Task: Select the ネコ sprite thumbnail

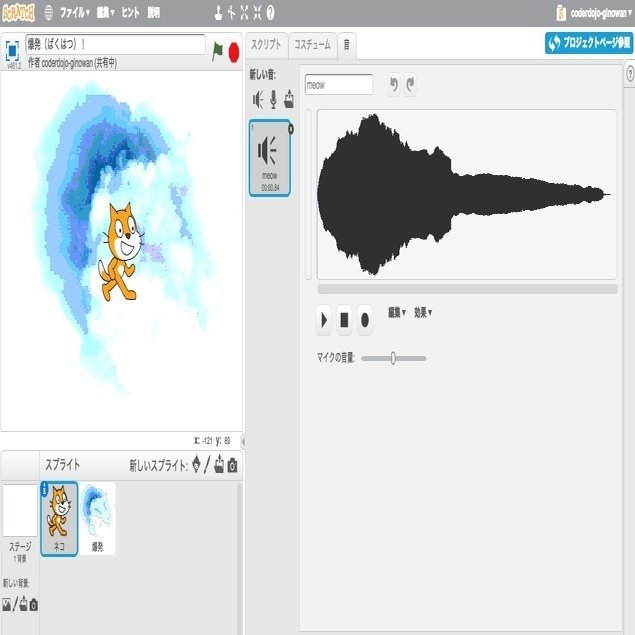Action: coord(59,518)
